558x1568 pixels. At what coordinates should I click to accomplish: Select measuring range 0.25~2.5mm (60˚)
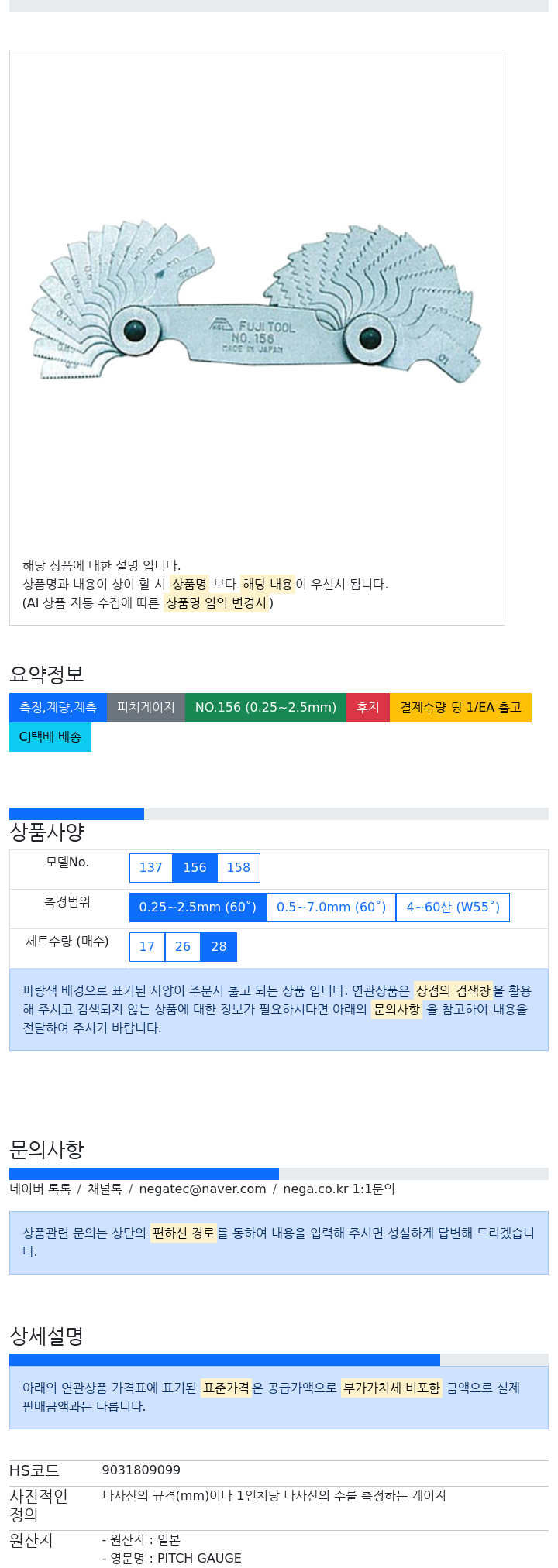[x=198, y=908]
